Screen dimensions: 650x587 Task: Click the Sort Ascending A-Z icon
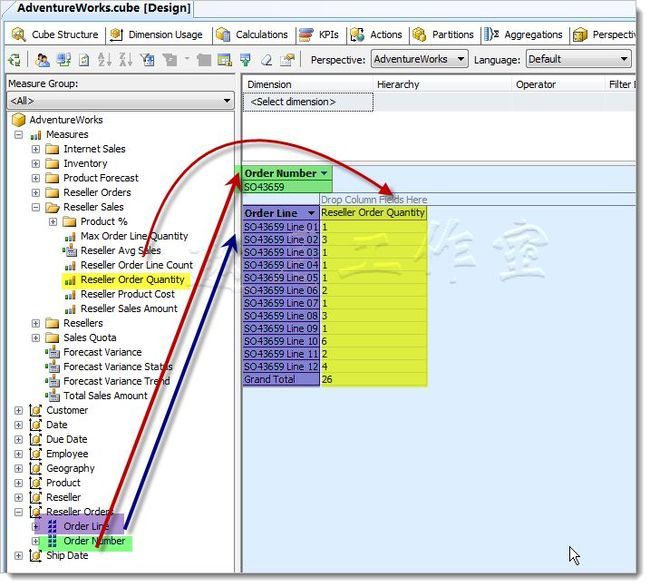pos(104,60)
